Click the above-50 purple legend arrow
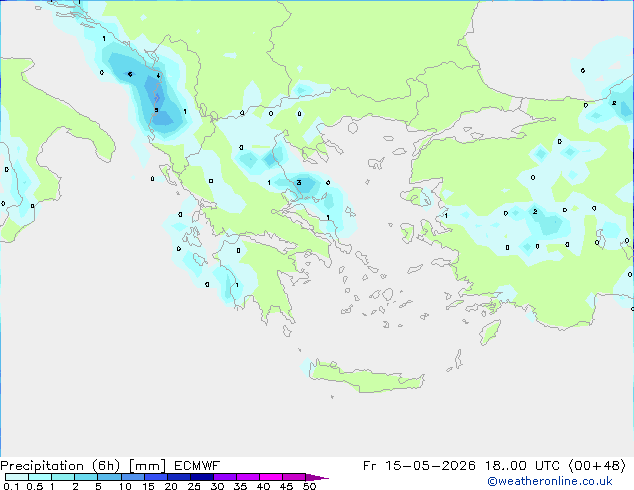634x490 pixels. click(x=317, y=477)
